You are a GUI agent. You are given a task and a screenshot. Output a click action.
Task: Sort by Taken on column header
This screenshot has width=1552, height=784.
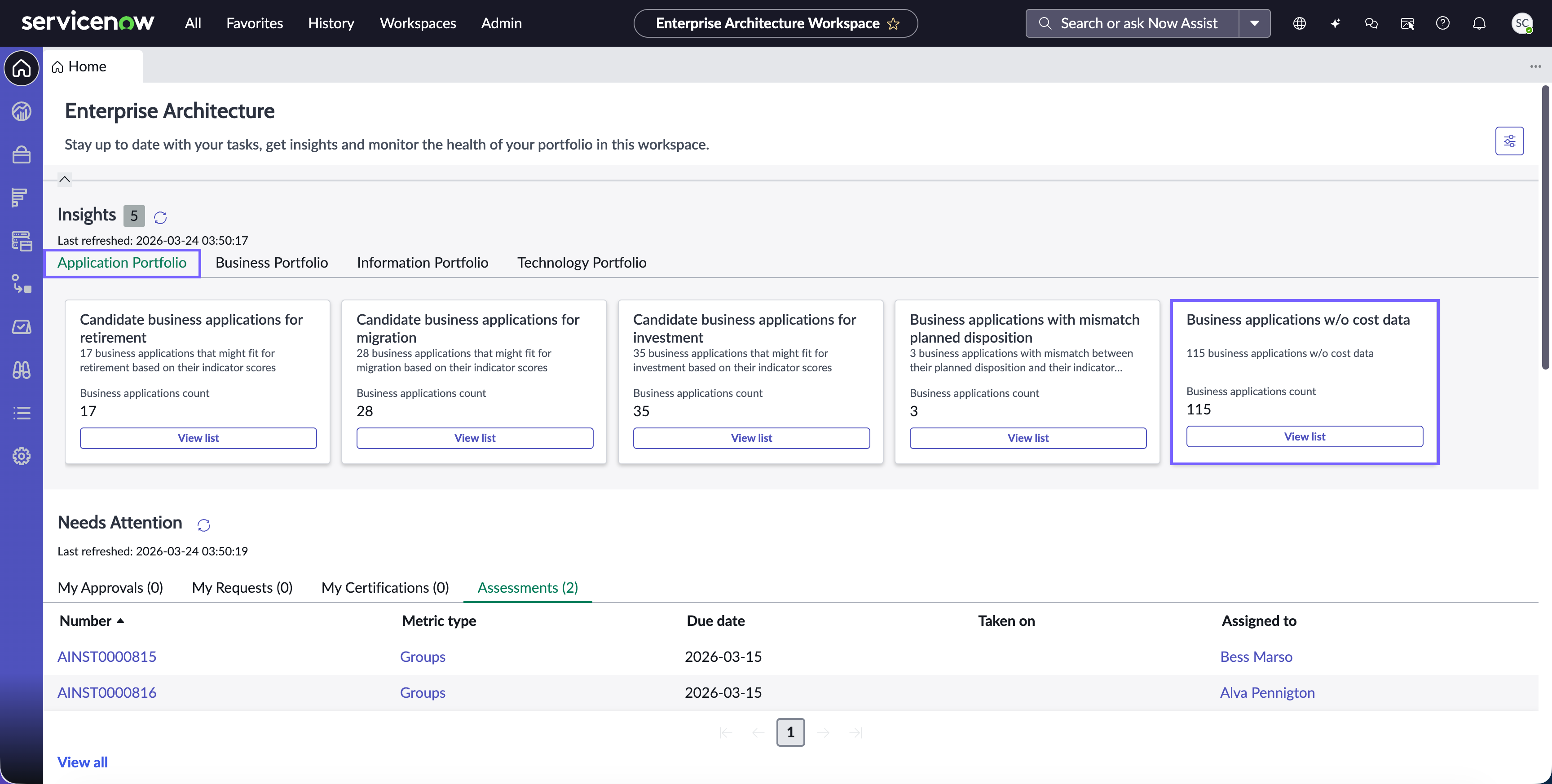point(1006,621)
